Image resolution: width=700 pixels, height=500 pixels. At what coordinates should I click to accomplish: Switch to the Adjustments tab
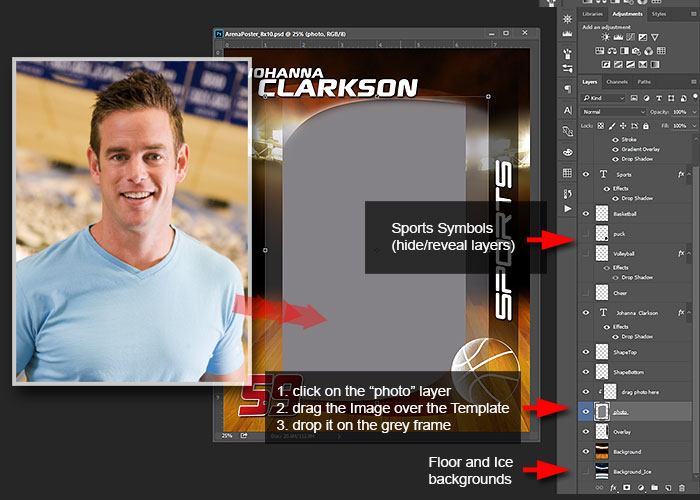point(627,14)
